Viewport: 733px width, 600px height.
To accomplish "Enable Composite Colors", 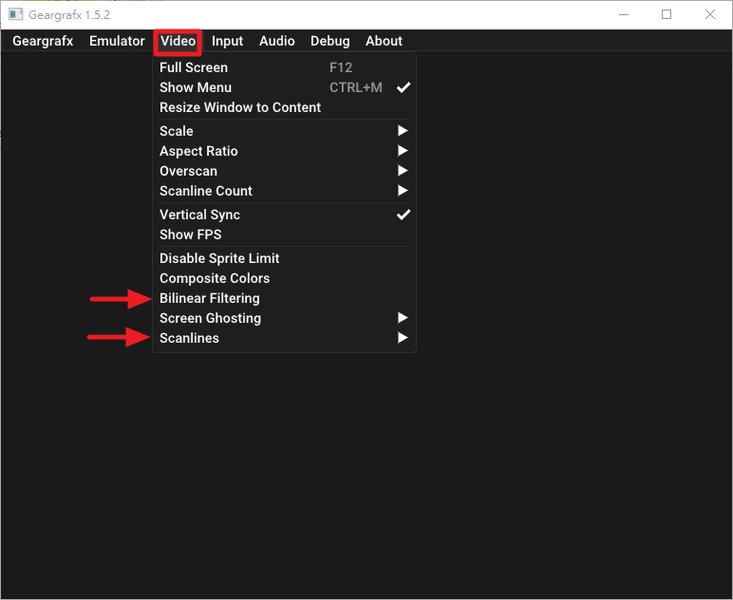I will coord(284,278).
